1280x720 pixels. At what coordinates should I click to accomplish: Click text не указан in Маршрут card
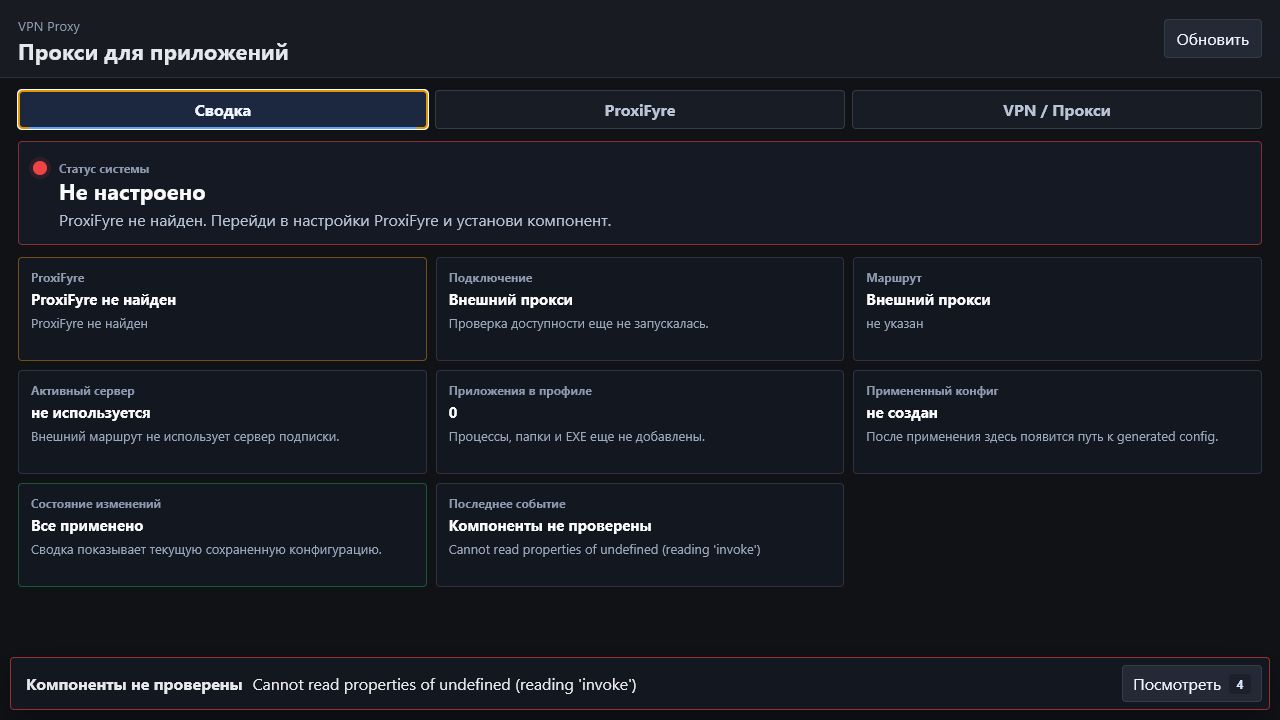tap(895, 323)
